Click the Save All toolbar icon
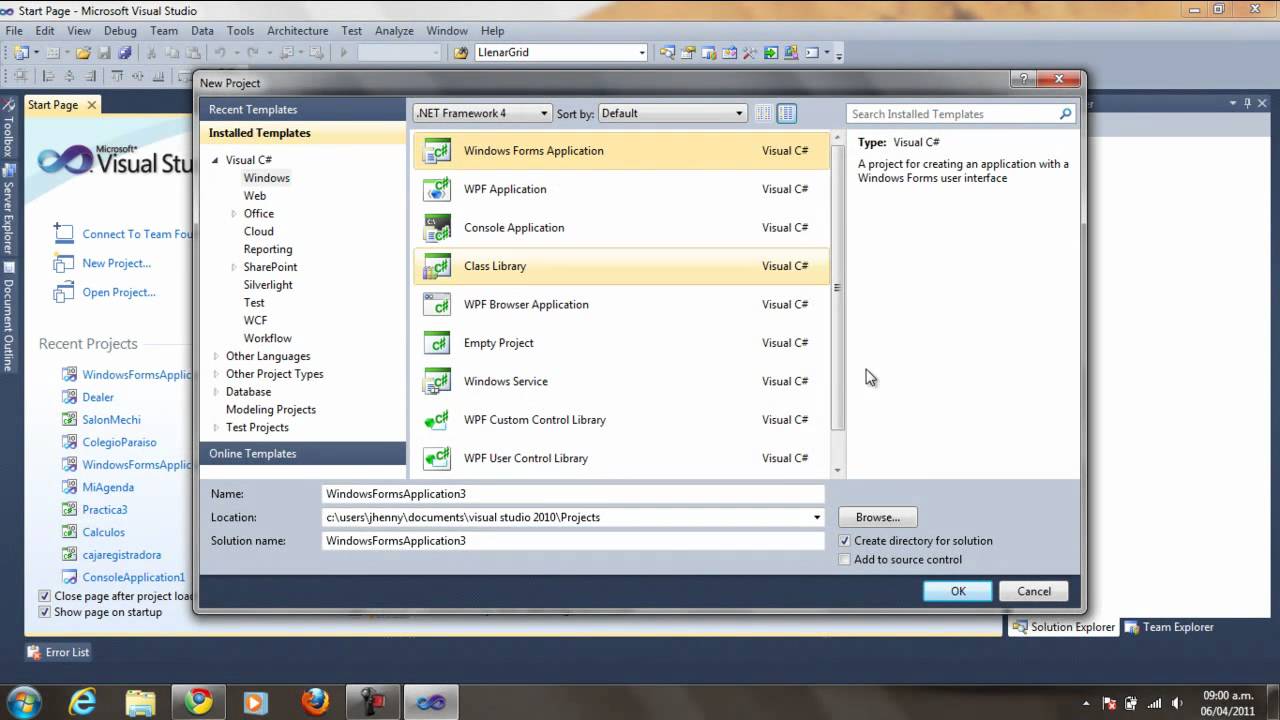The width and height of the screenshot is (1280, 720). pos(125,53)
